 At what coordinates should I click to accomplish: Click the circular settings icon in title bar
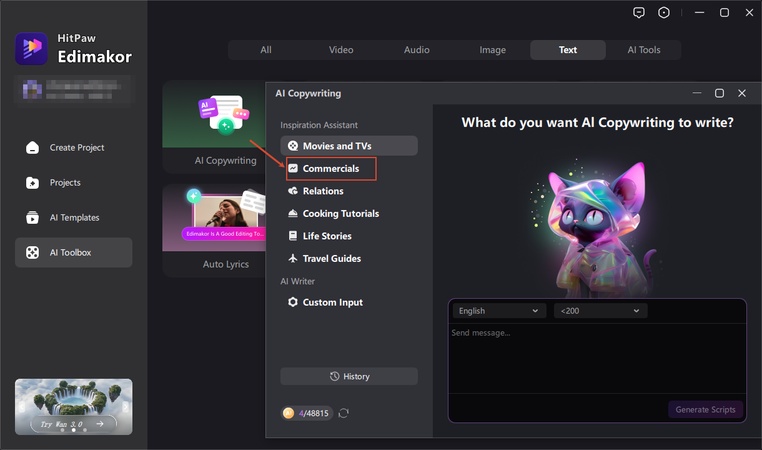663,13
